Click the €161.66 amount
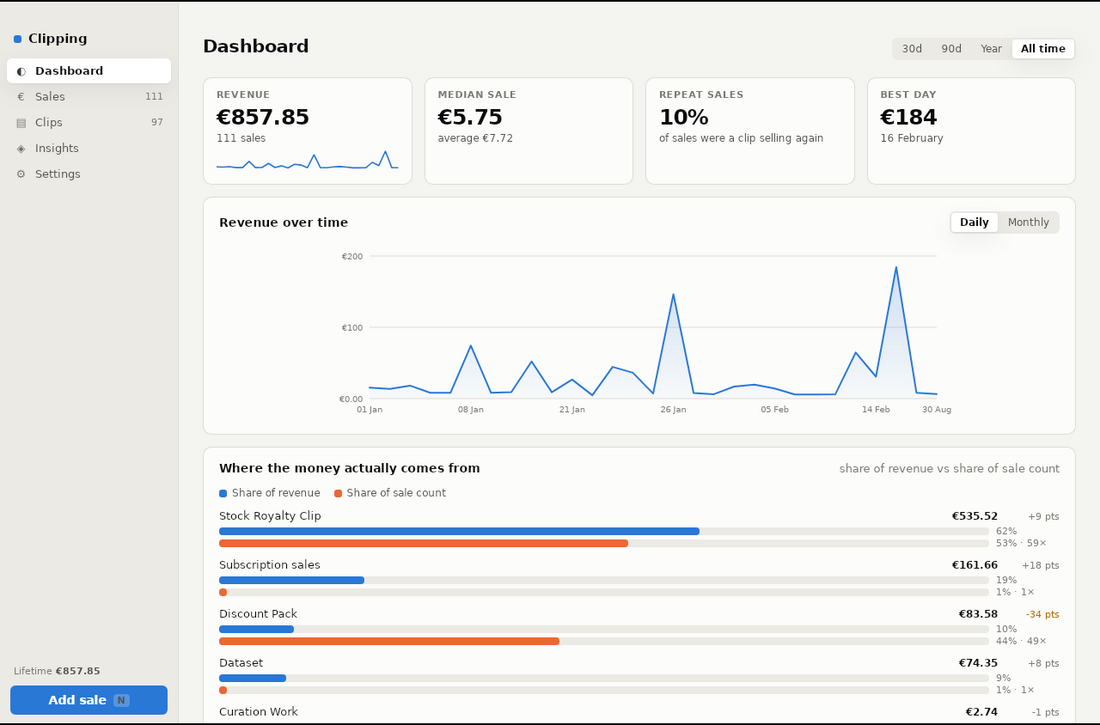 [x=974, y=565]
